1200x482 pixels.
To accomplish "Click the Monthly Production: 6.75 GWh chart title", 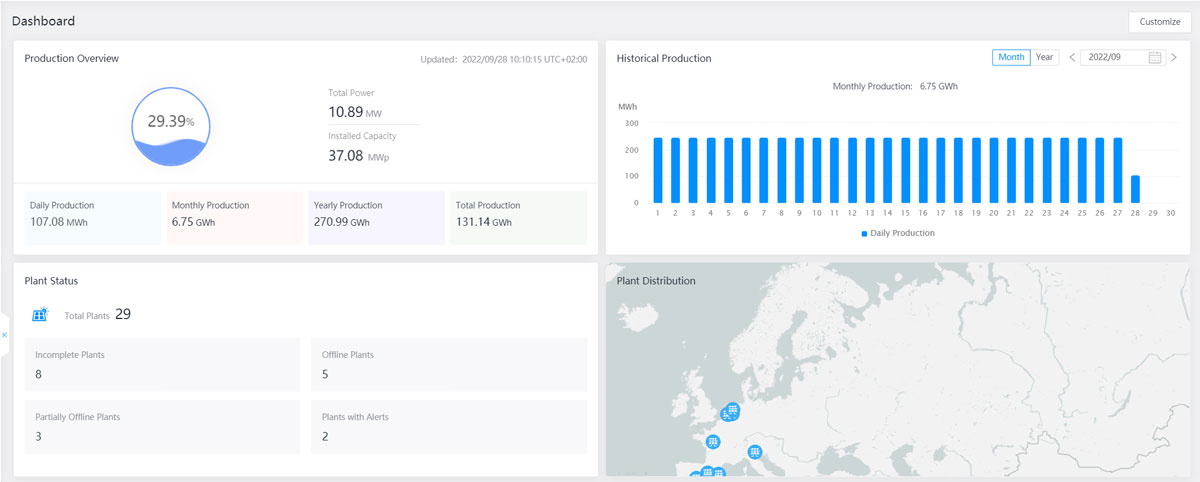I will (x=895, y=87).
